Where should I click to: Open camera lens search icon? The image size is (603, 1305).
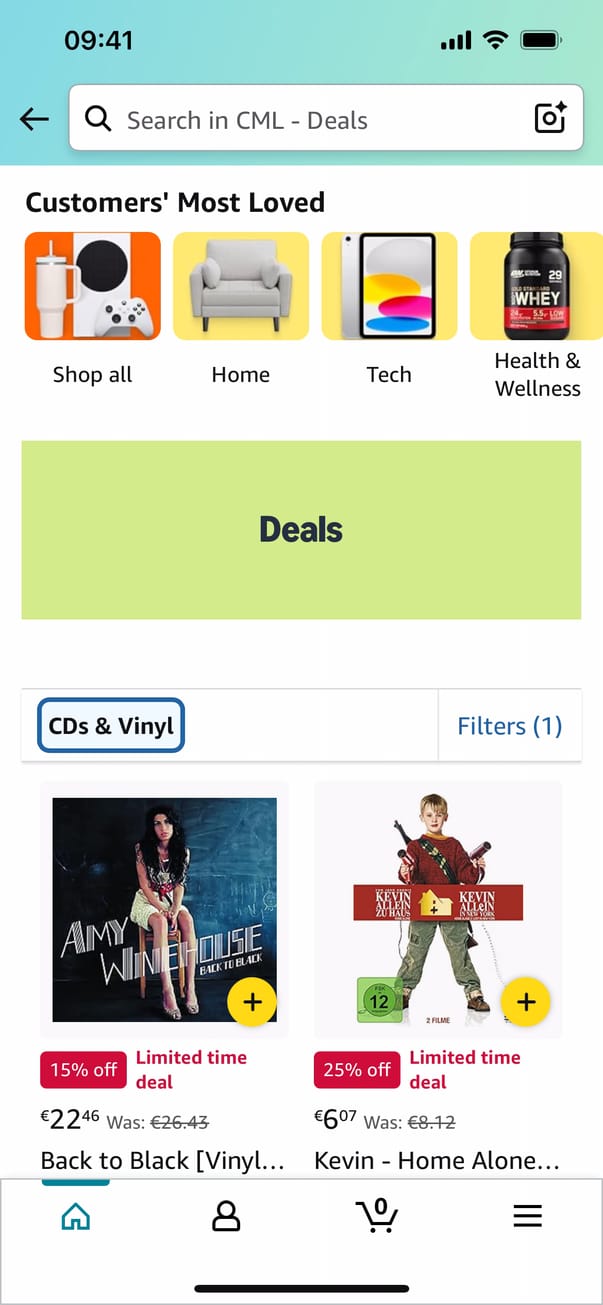pyautogui.click(x=550, y=118)
